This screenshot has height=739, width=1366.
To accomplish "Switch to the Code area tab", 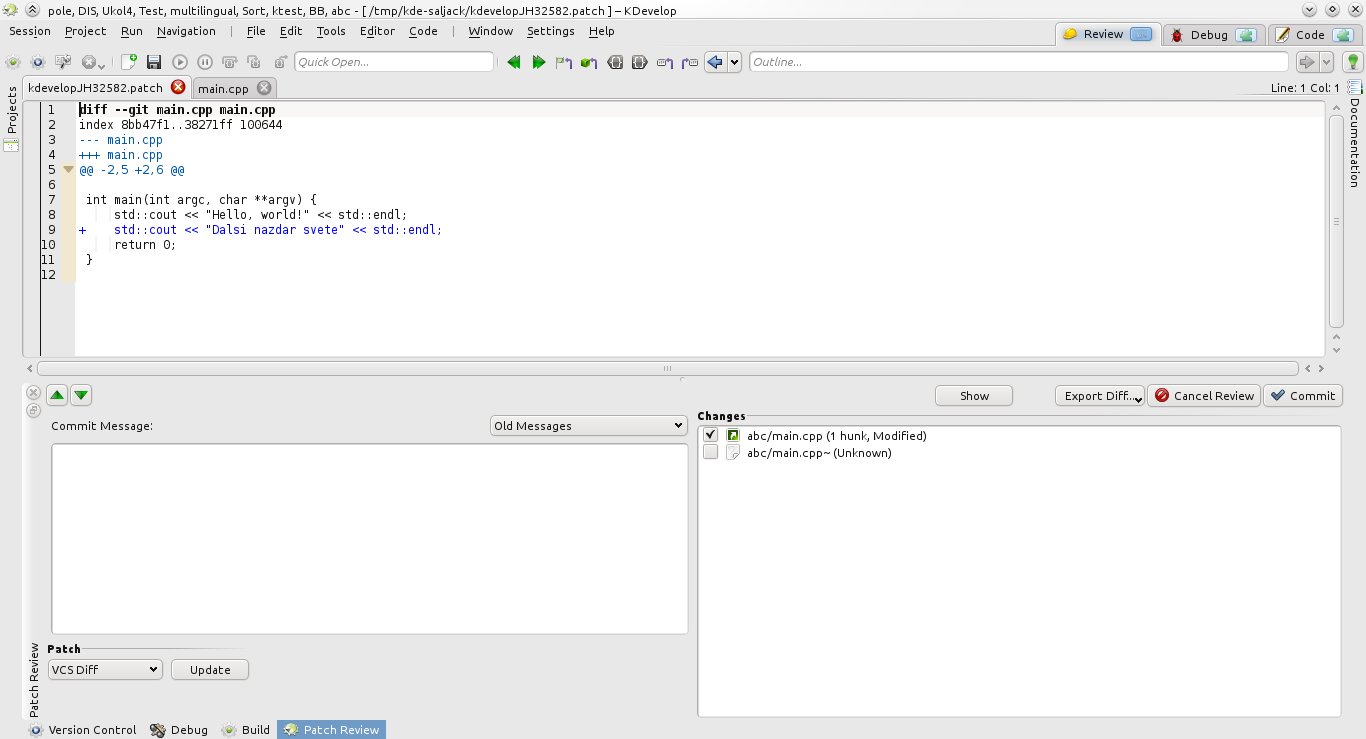I will [1316, 35].
